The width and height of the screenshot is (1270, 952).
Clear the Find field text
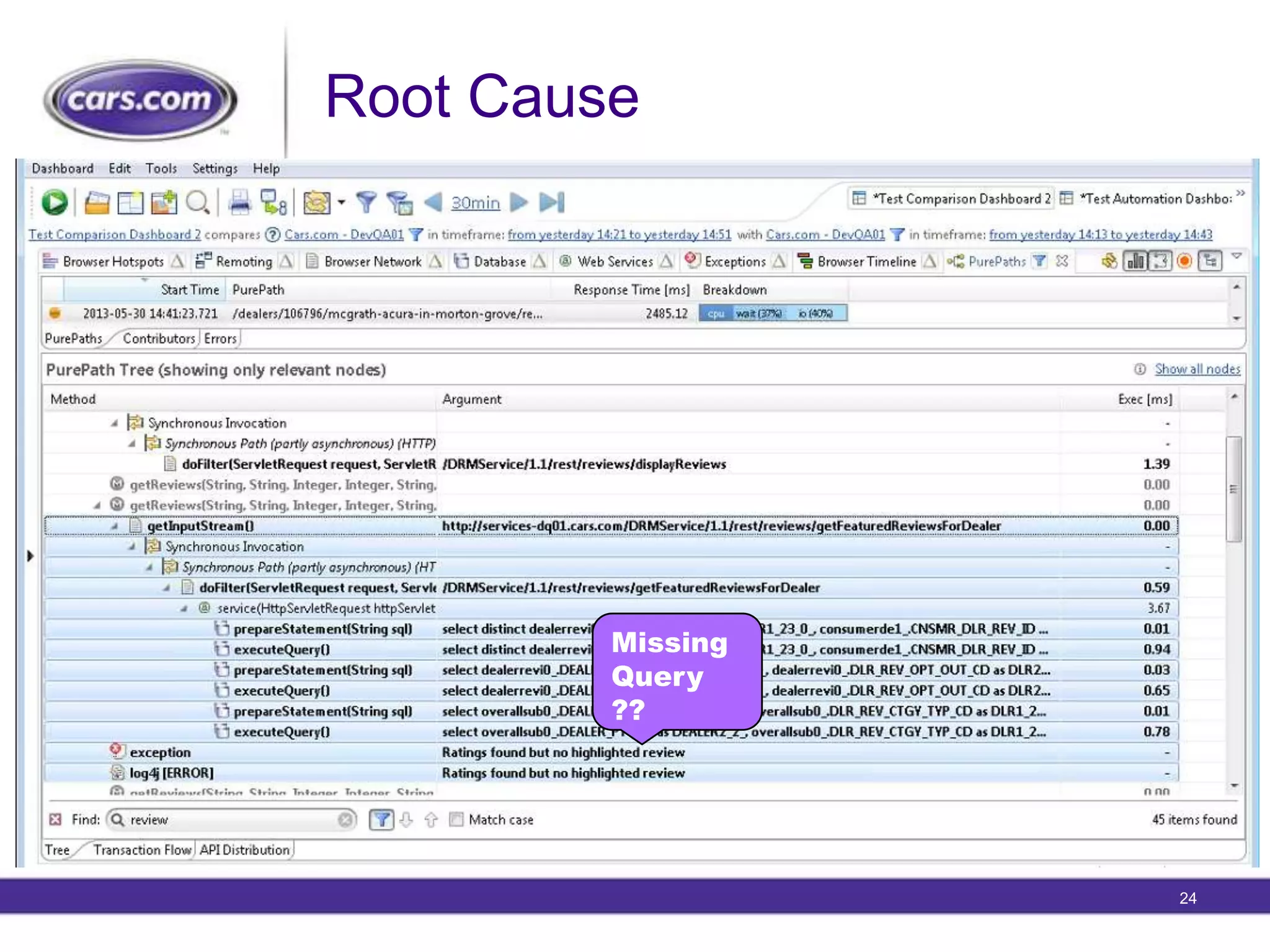346,820
